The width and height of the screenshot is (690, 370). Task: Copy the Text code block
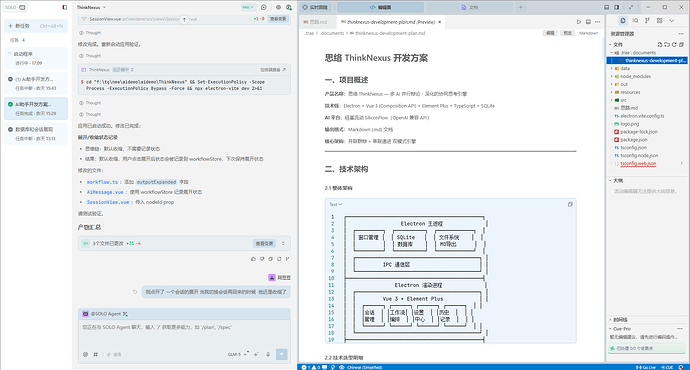point(570,205)
